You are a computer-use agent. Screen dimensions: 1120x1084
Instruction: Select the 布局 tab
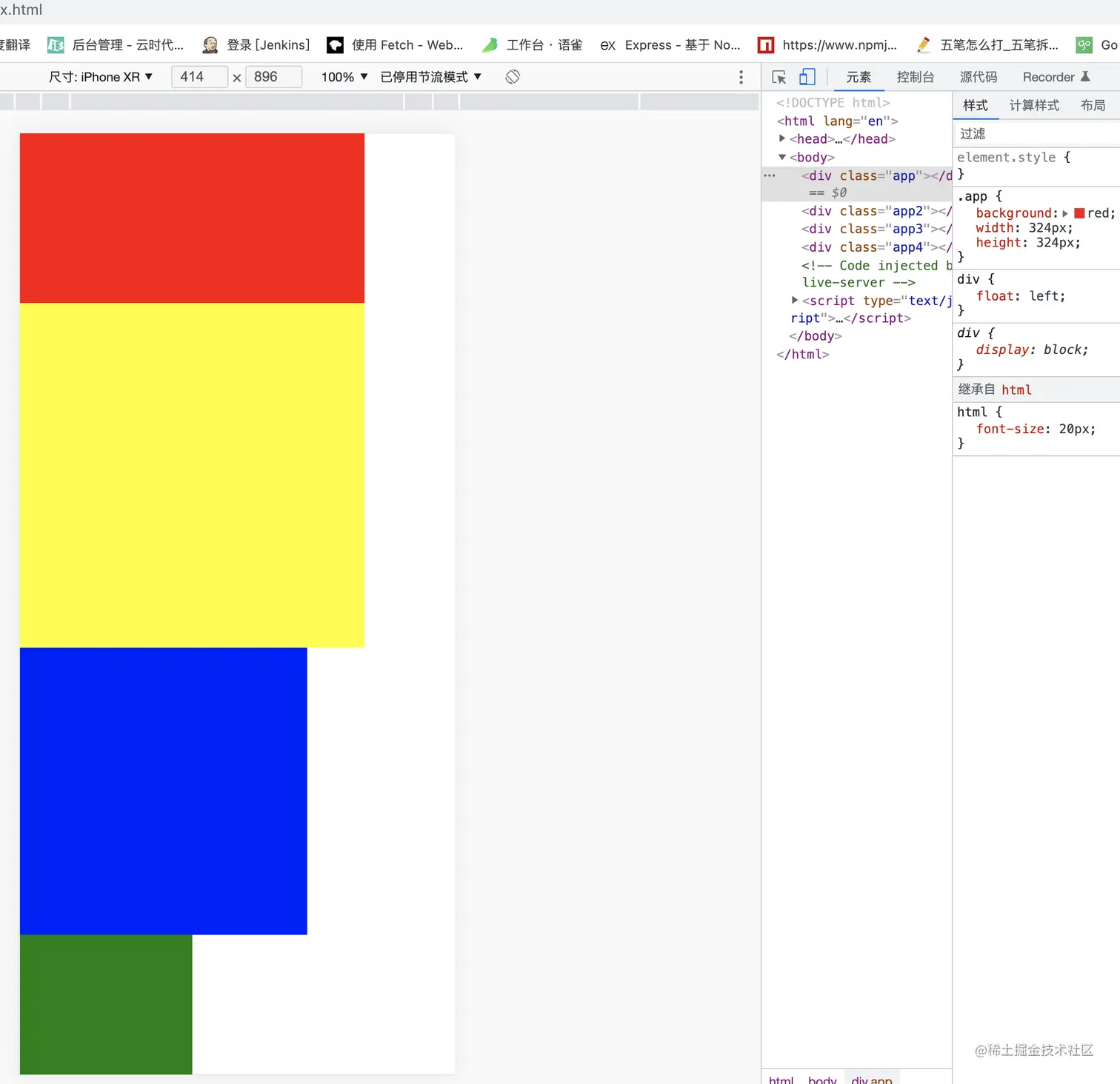point(1093,105)
